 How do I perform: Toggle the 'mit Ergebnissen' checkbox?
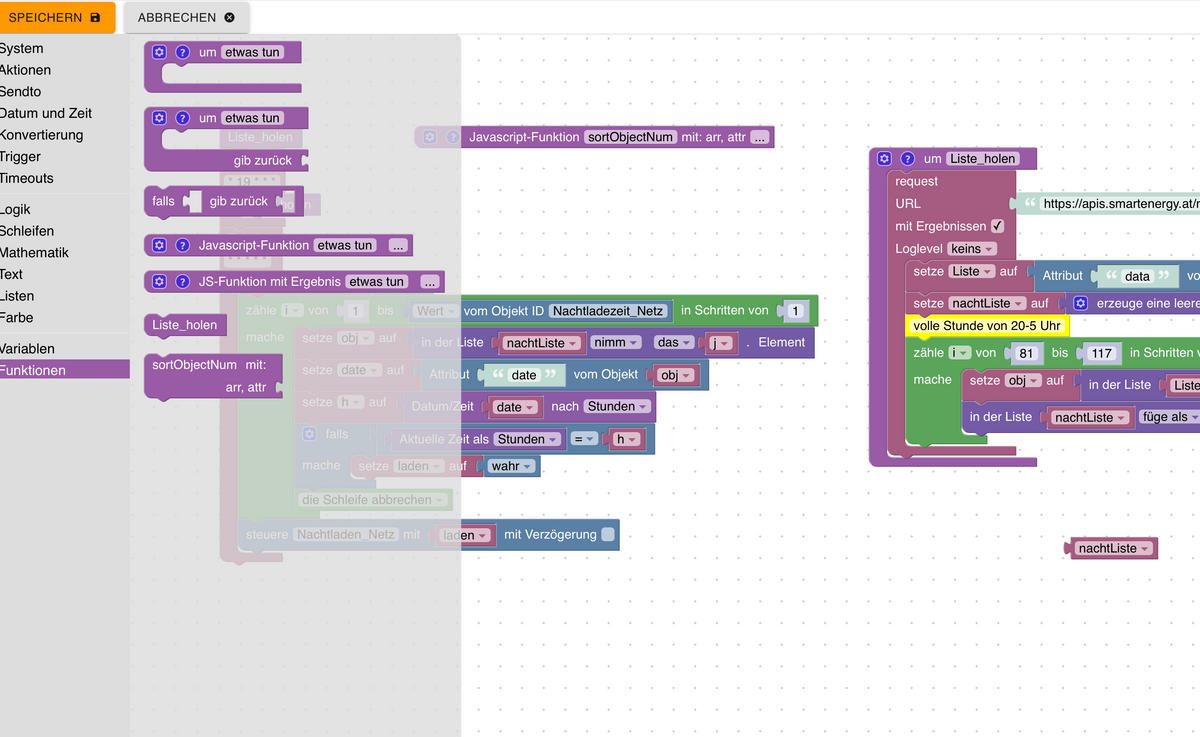pyautogui.click(x=997, y=226)
